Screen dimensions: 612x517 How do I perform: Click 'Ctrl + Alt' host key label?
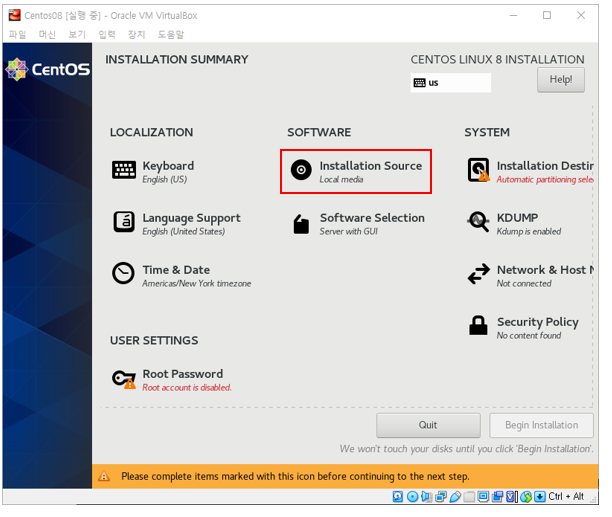(566, 496)
